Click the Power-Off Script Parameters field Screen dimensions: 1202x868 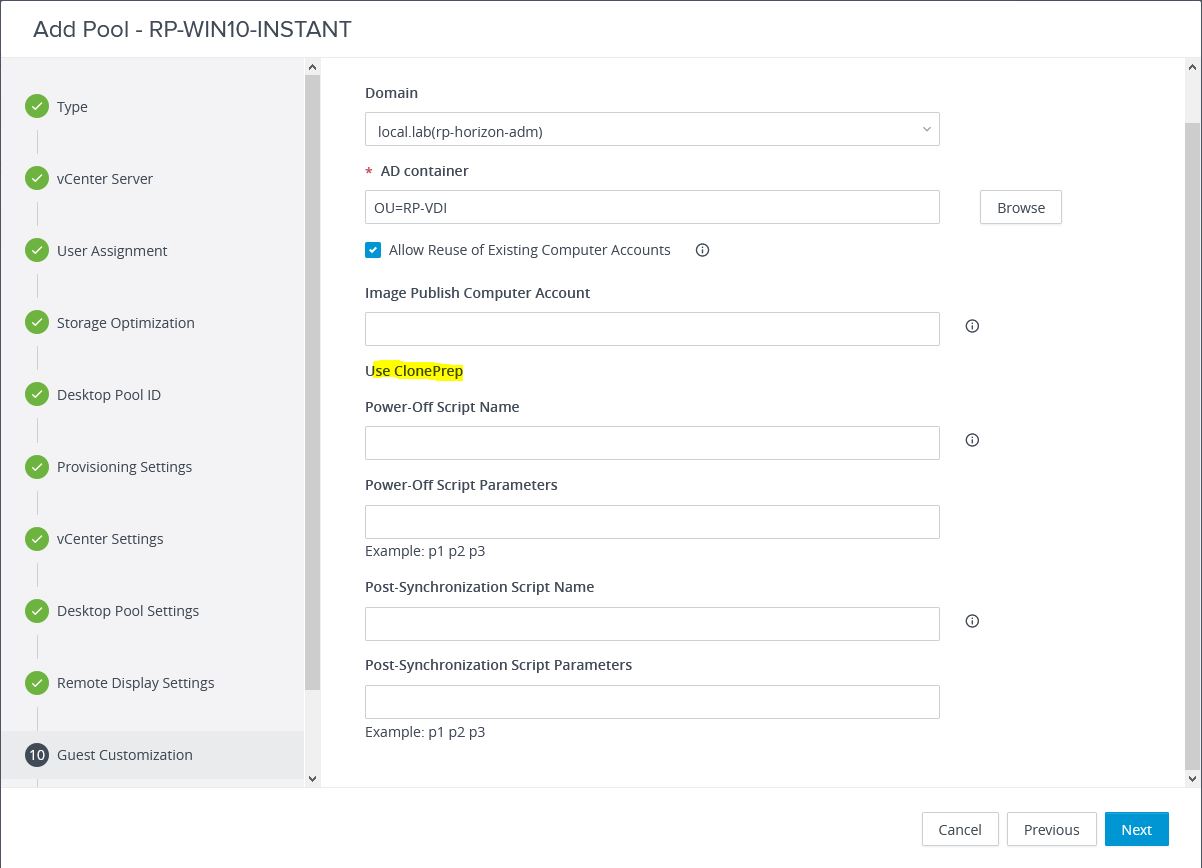tap(652, 522)
